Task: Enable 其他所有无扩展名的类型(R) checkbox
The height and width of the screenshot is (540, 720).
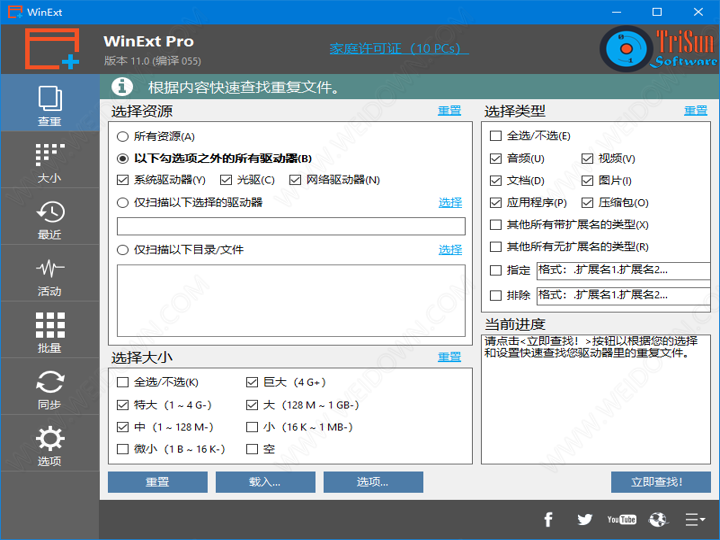Action: [x=495, y=247]
